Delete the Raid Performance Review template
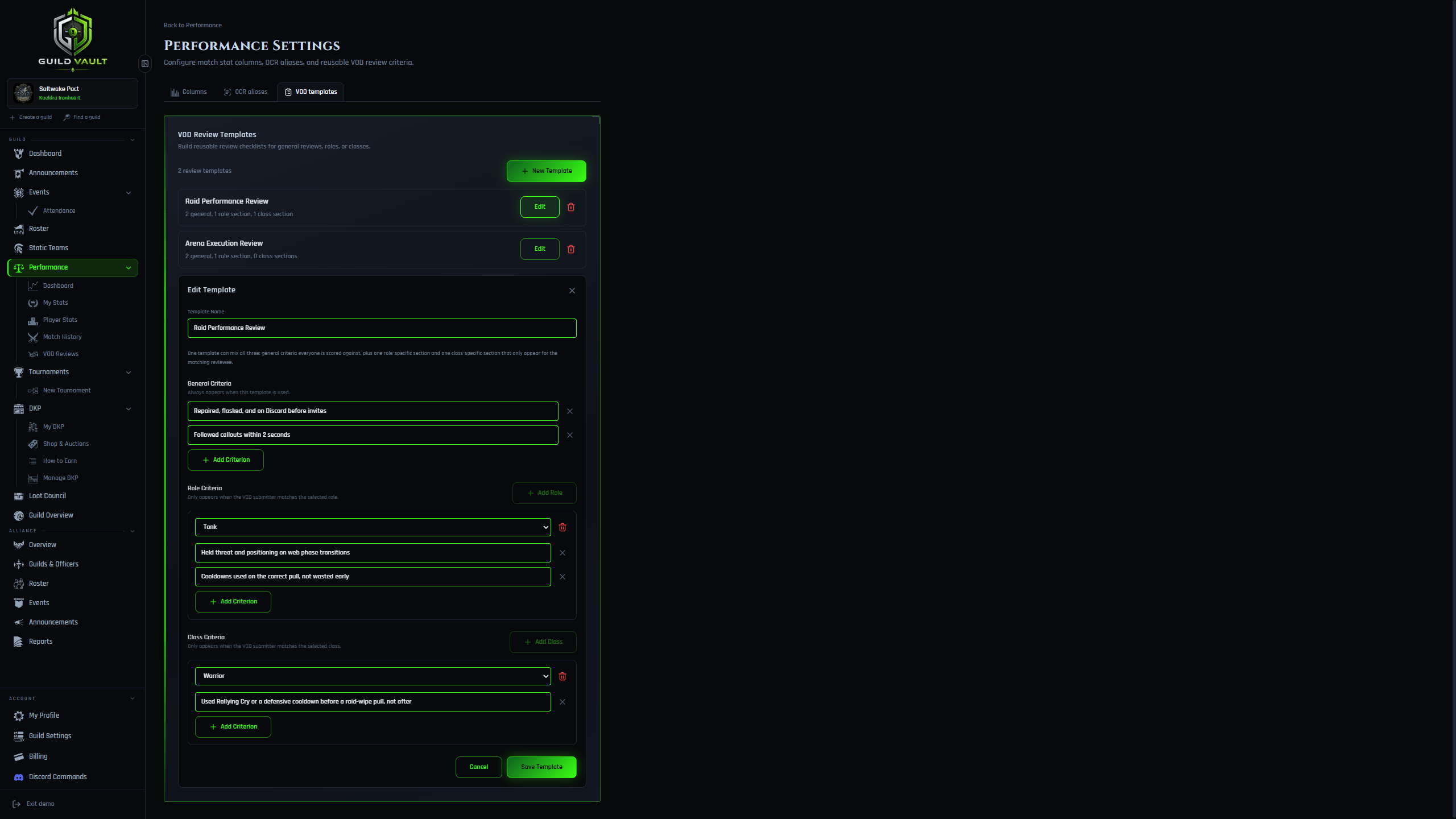Viewport: 1456px width, 819px height. coord(571,207)
